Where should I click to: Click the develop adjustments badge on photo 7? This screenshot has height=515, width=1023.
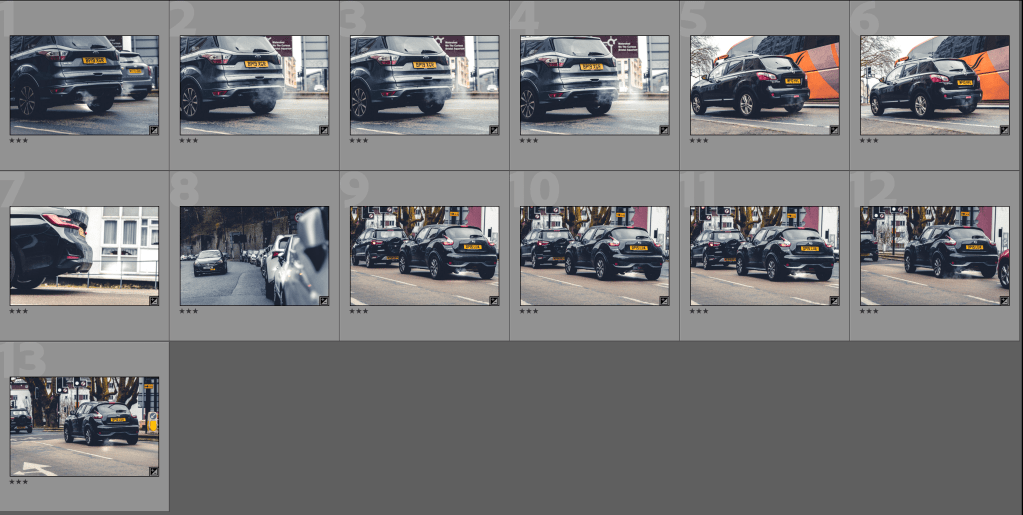[x=154, y=300]
